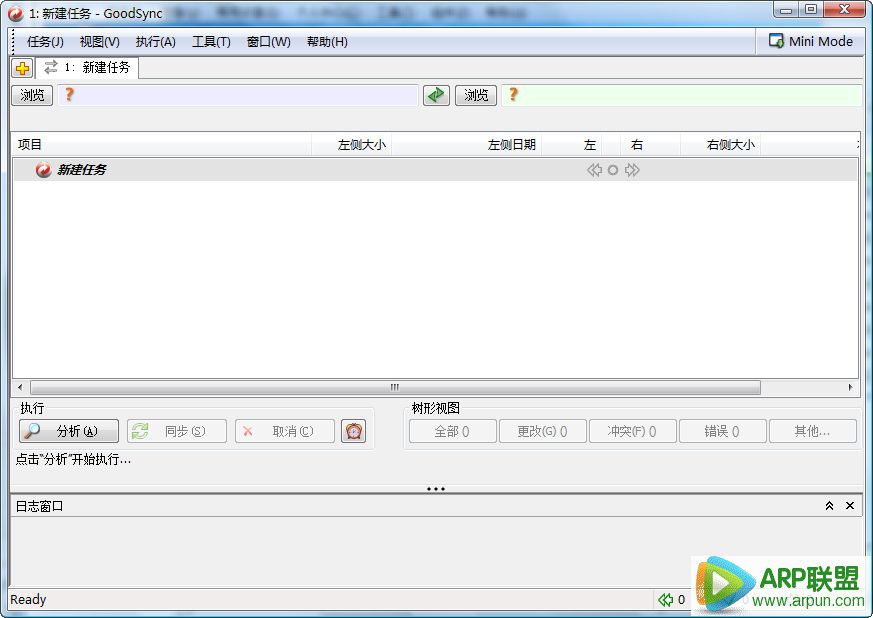
Task: Click the 冲突(F) 0 filter button
Action: 632,430
